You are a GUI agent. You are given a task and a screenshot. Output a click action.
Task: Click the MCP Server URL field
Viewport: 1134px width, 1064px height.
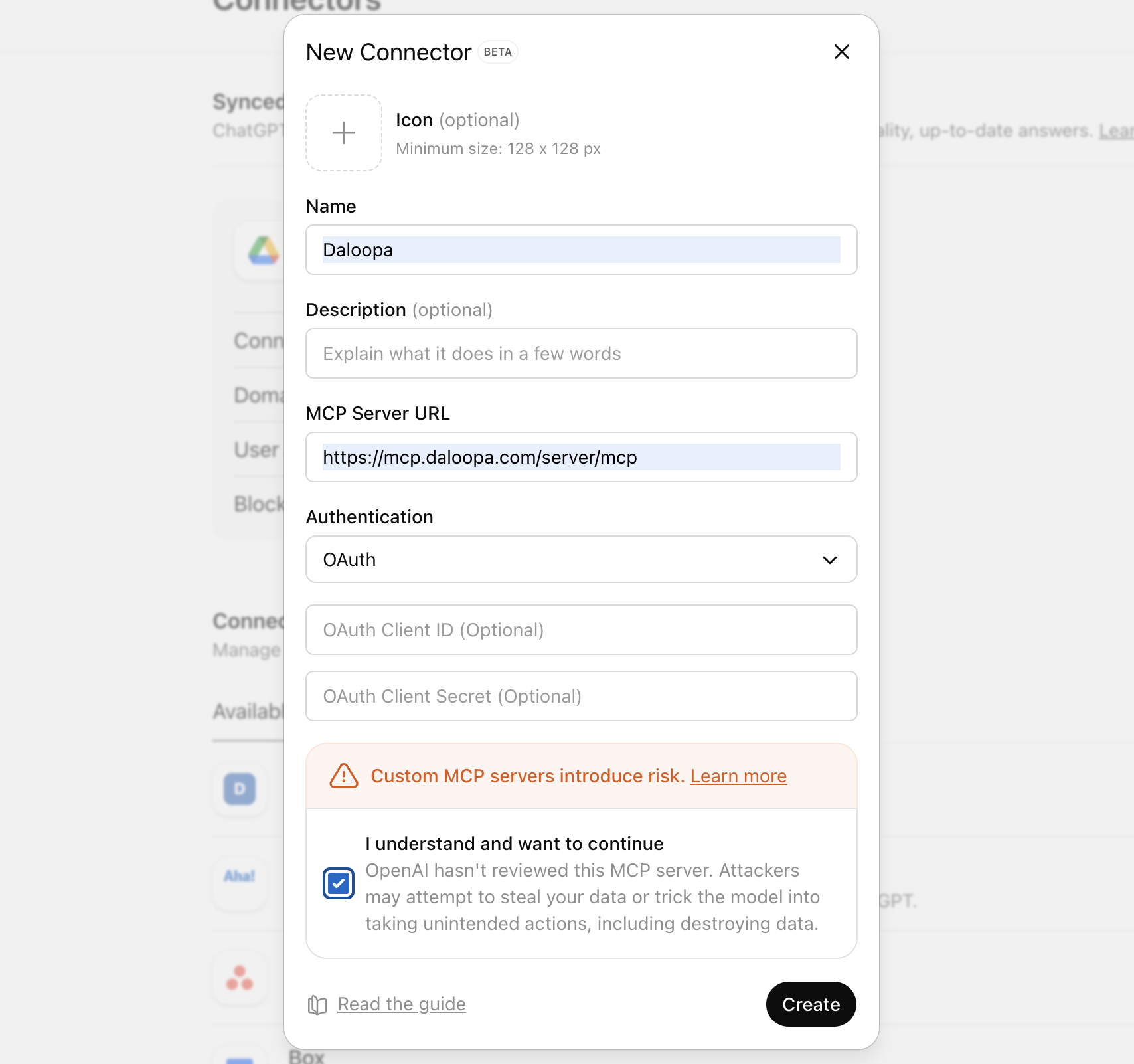pos(582,457)
